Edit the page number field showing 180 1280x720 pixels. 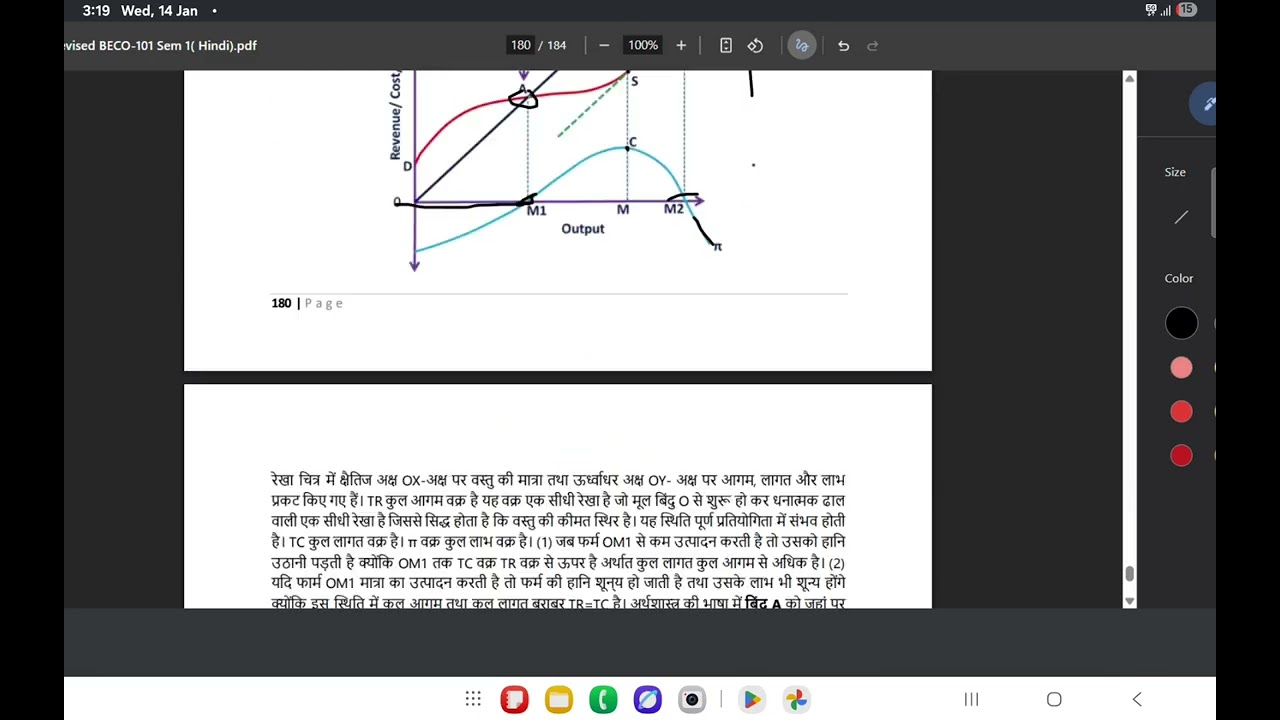point(520,46)
